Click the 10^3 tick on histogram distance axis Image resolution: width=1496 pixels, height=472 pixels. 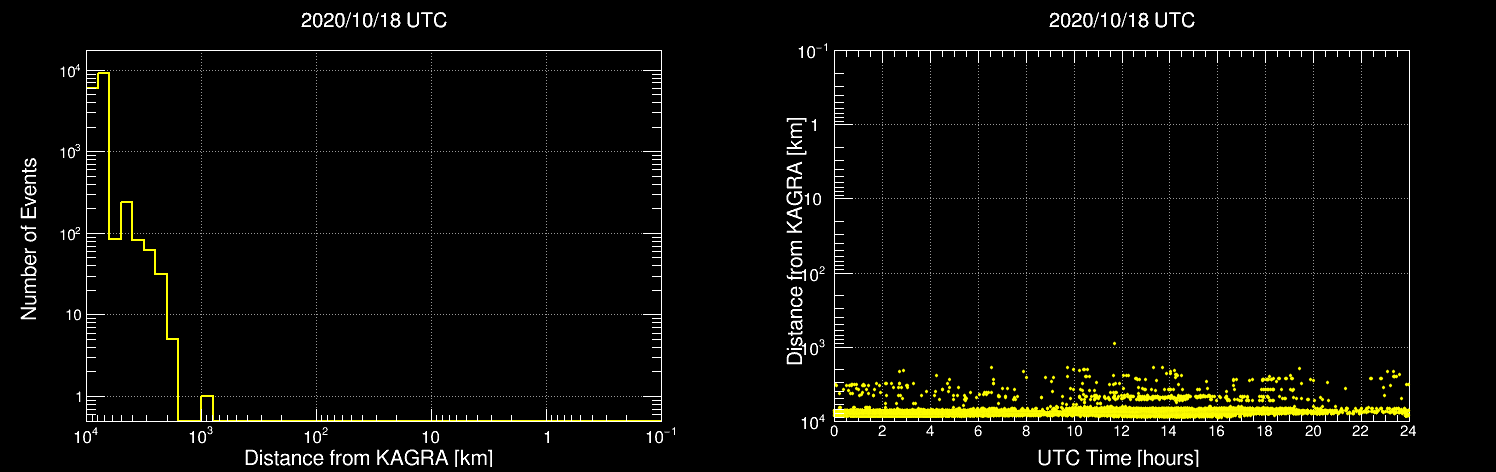point(201,435)
